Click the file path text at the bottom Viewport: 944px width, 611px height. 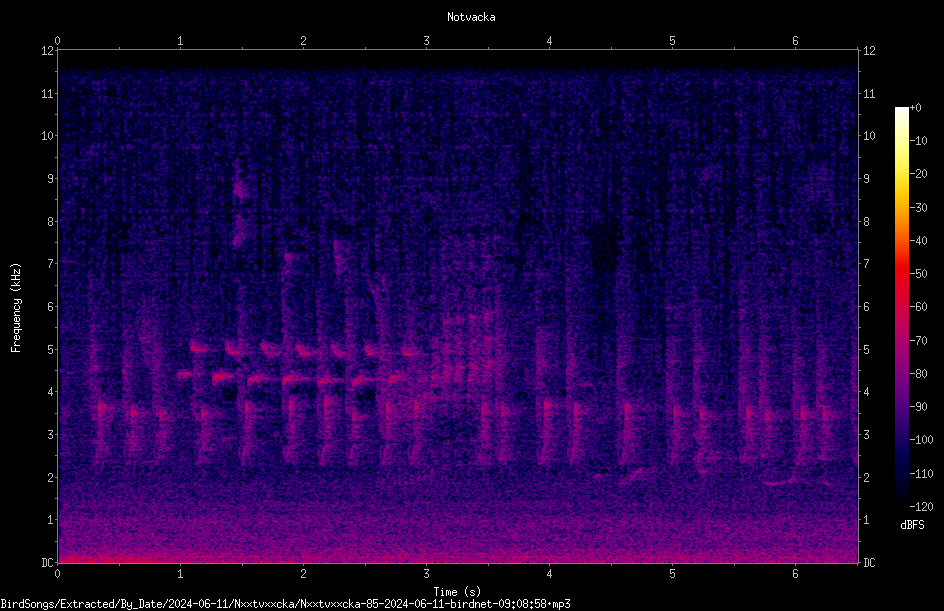coord(285,604)
